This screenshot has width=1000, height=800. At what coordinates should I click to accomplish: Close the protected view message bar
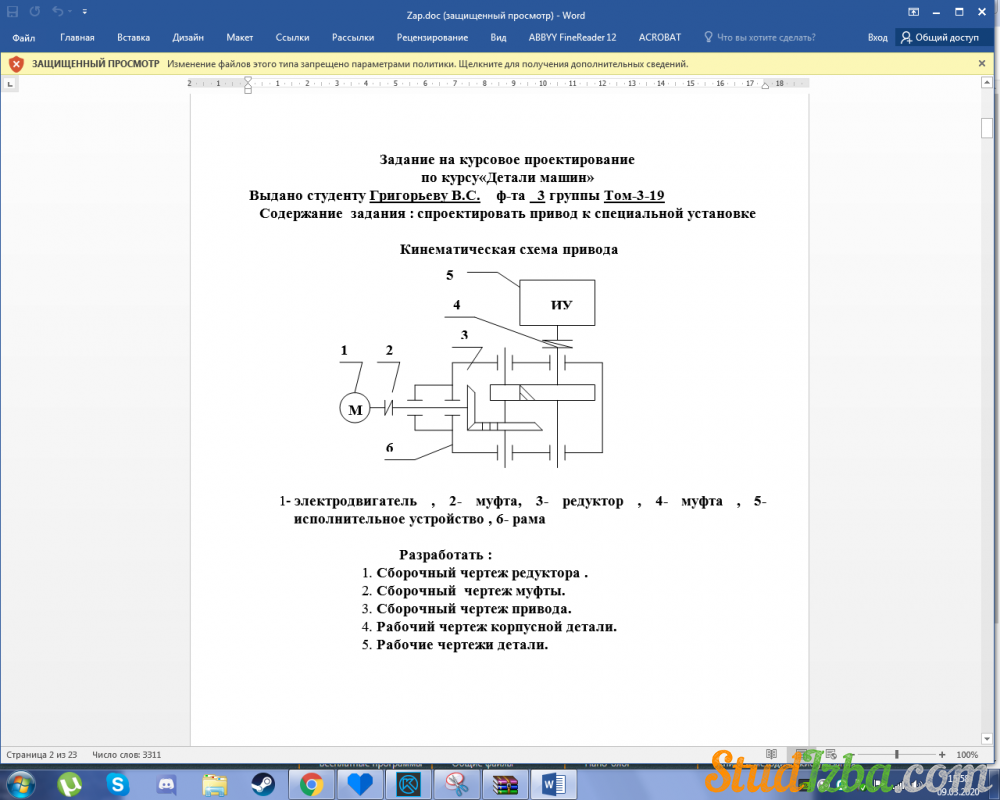coord(982,63)
